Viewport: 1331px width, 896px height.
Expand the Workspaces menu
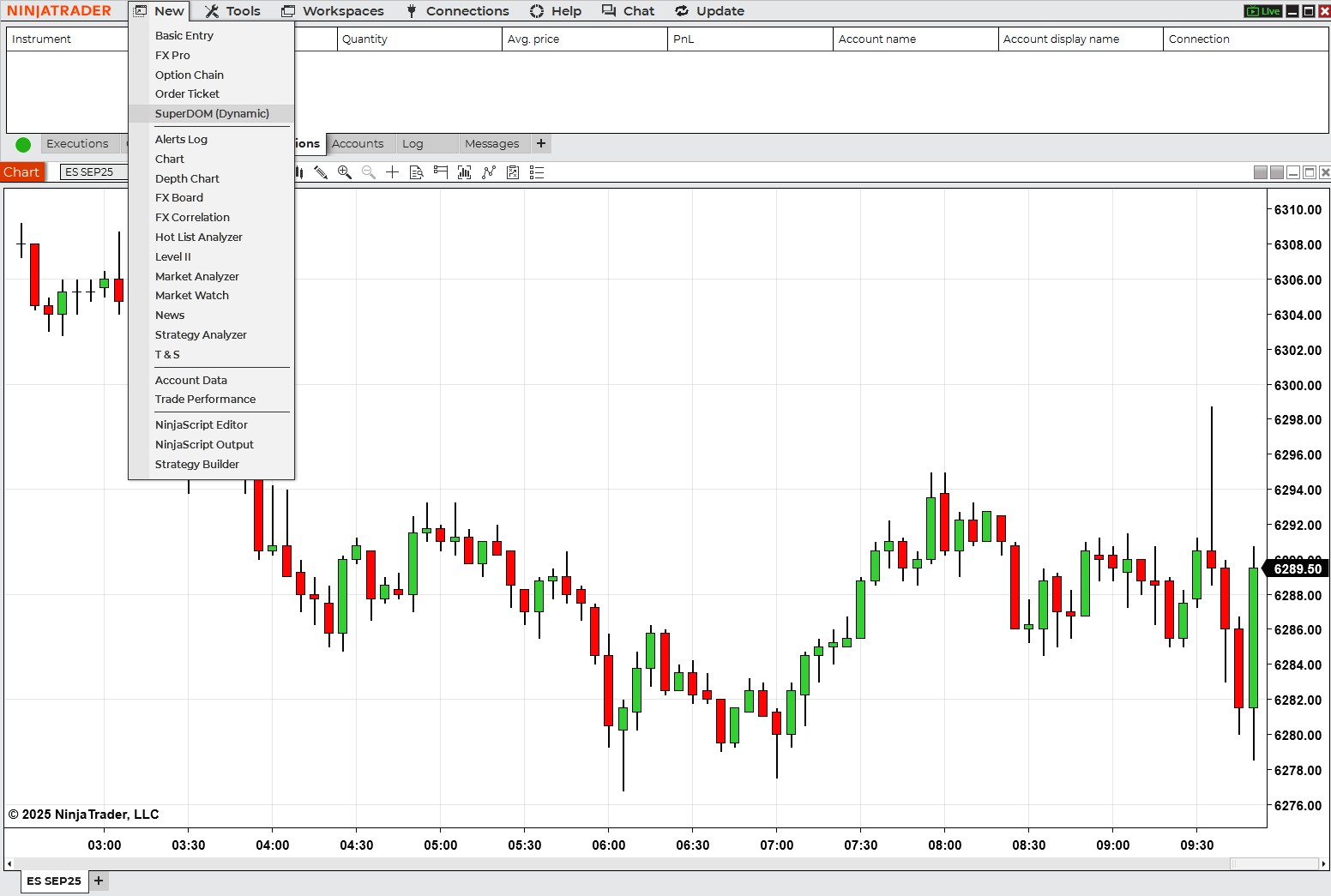click(x=333, y=11)
